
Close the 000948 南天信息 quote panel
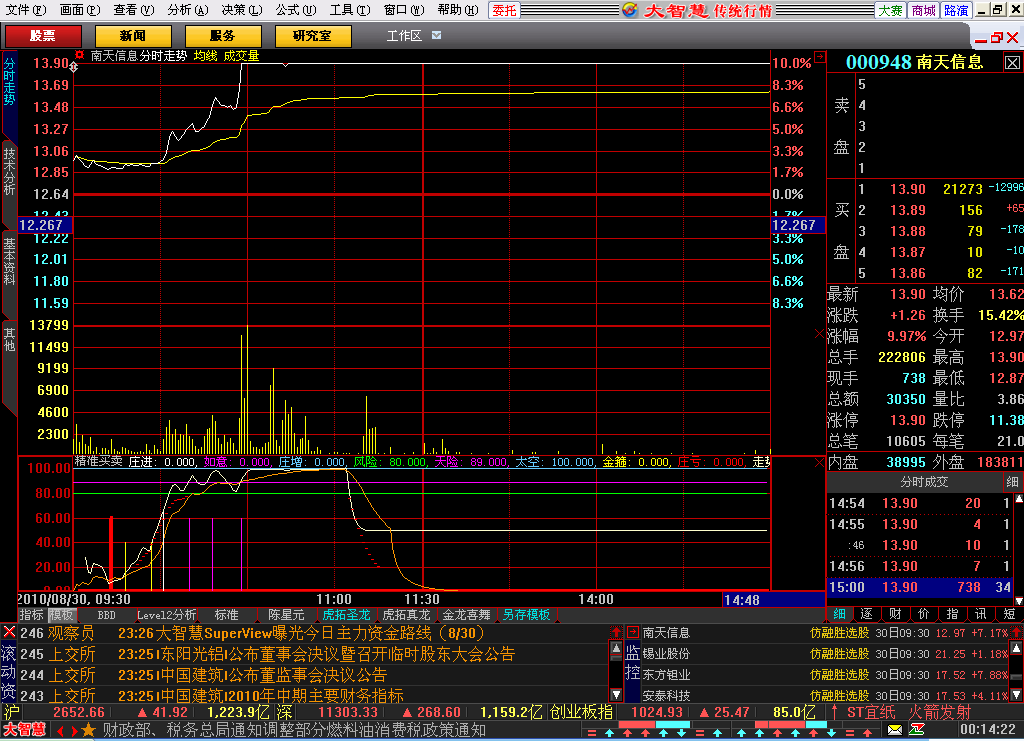[1012, 63]
